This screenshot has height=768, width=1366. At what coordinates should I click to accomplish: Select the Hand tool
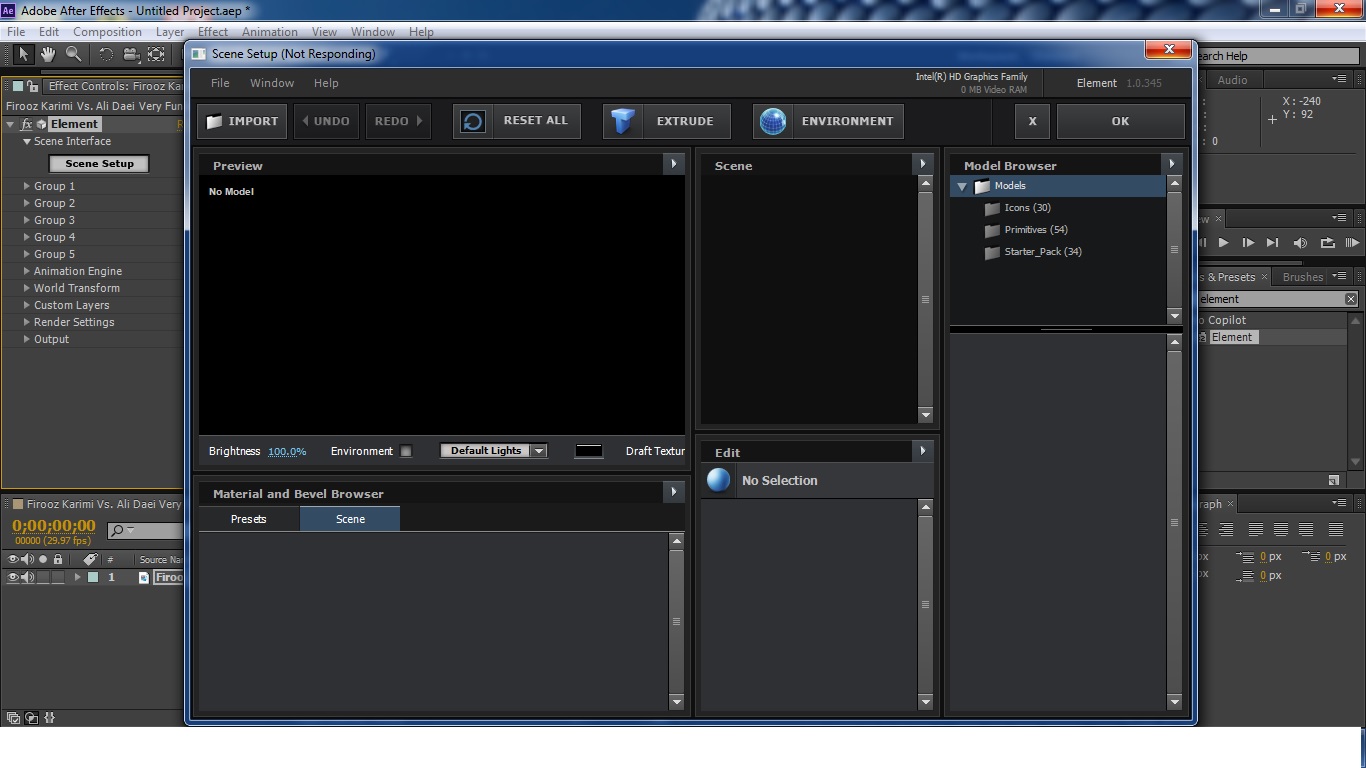click(48, 54)
